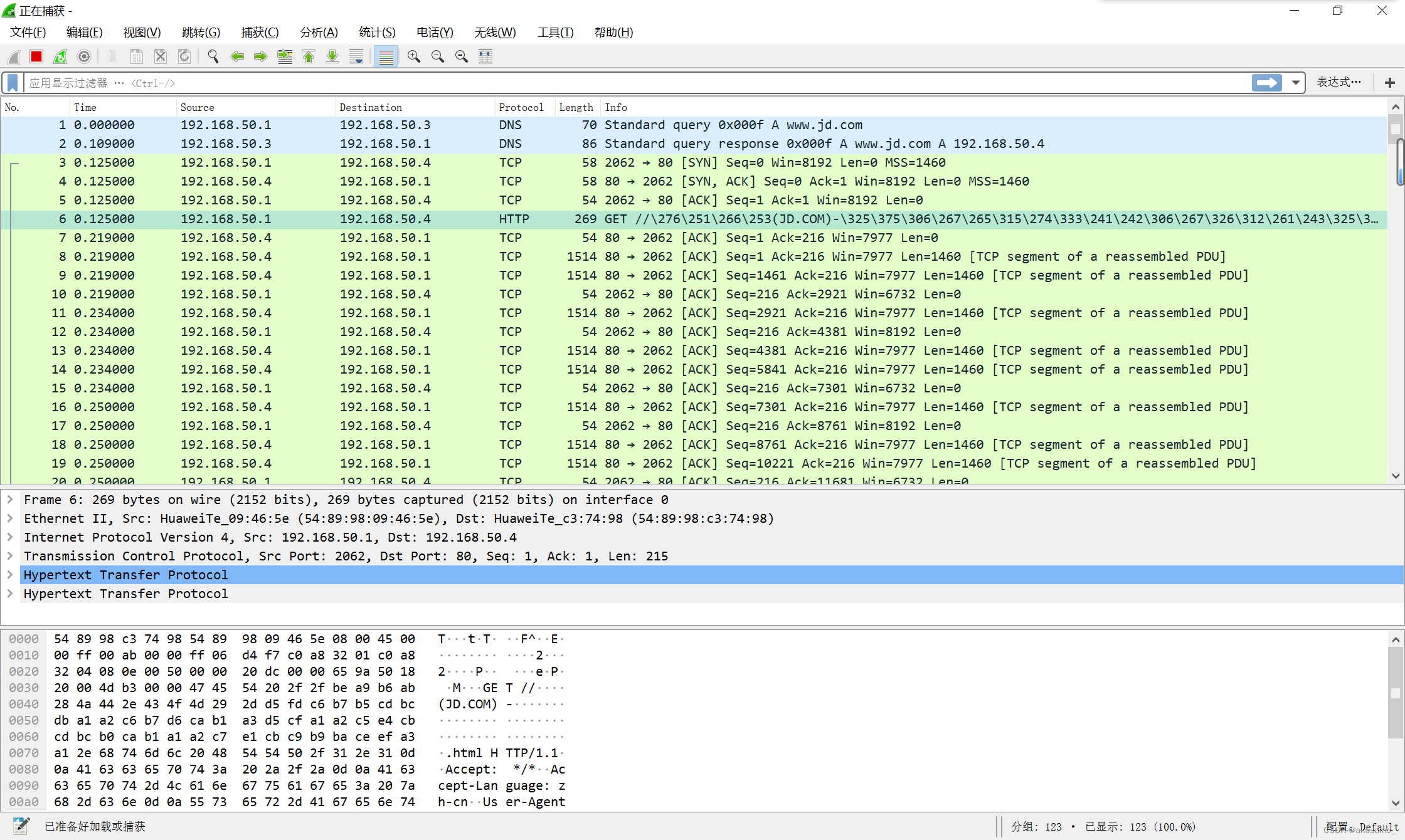Screen dimensions: 1405x840
Task: Toggle packet list colorization
Action: (386, 57)
